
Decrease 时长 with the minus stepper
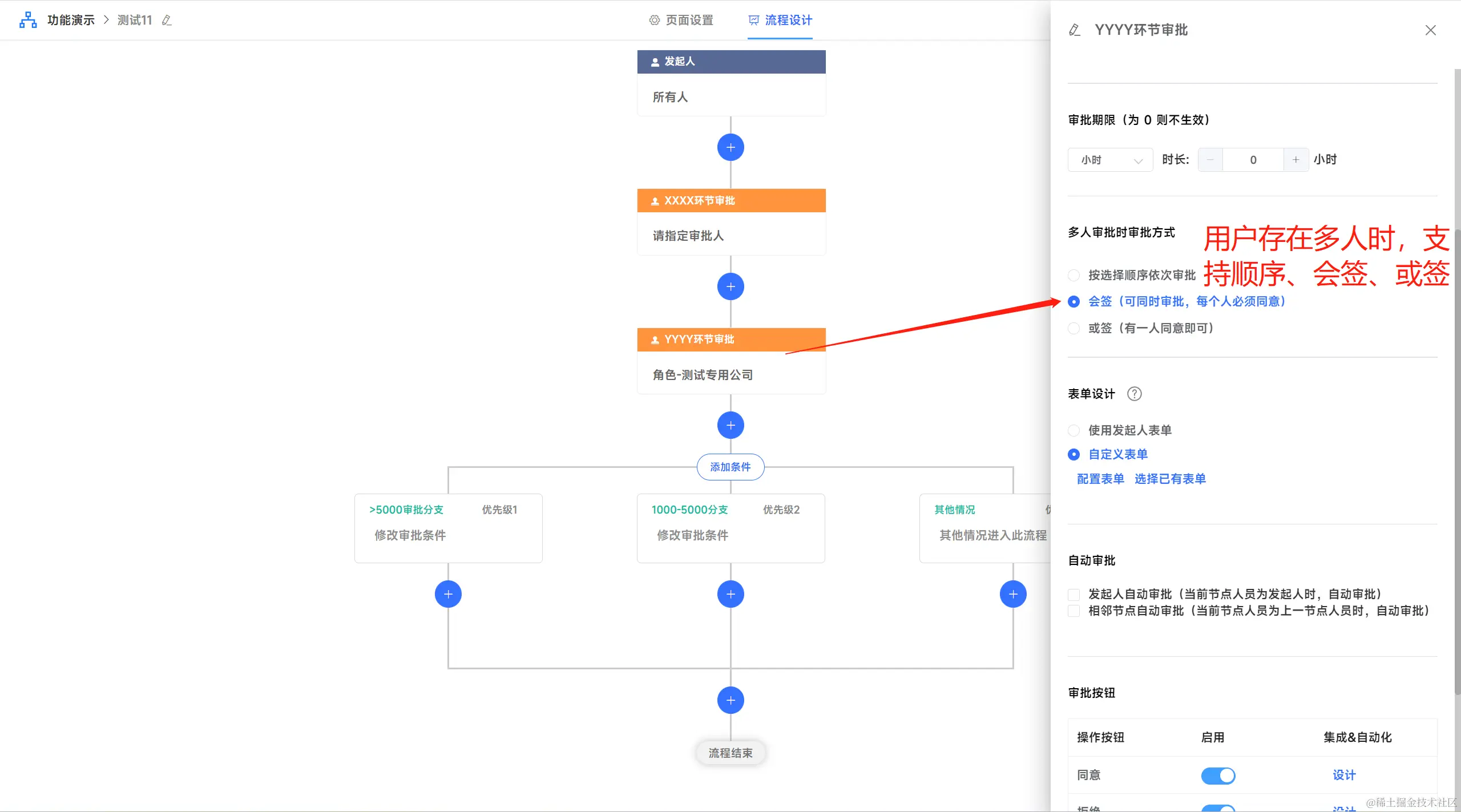(x=1210, y=160)
